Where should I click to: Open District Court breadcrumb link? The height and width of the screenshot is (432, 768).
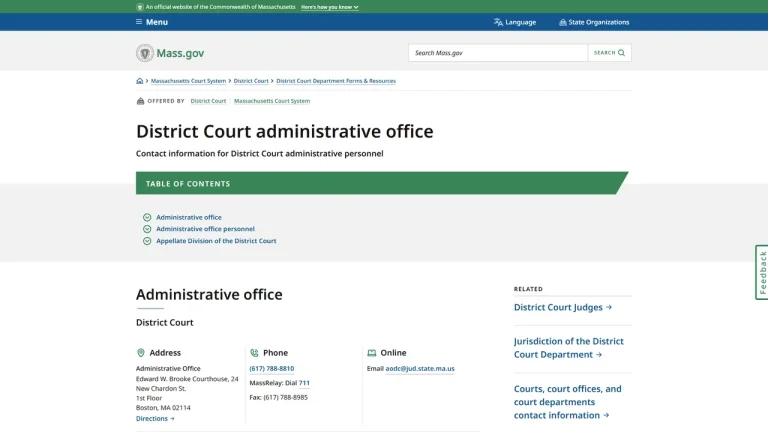coord(251,81)
